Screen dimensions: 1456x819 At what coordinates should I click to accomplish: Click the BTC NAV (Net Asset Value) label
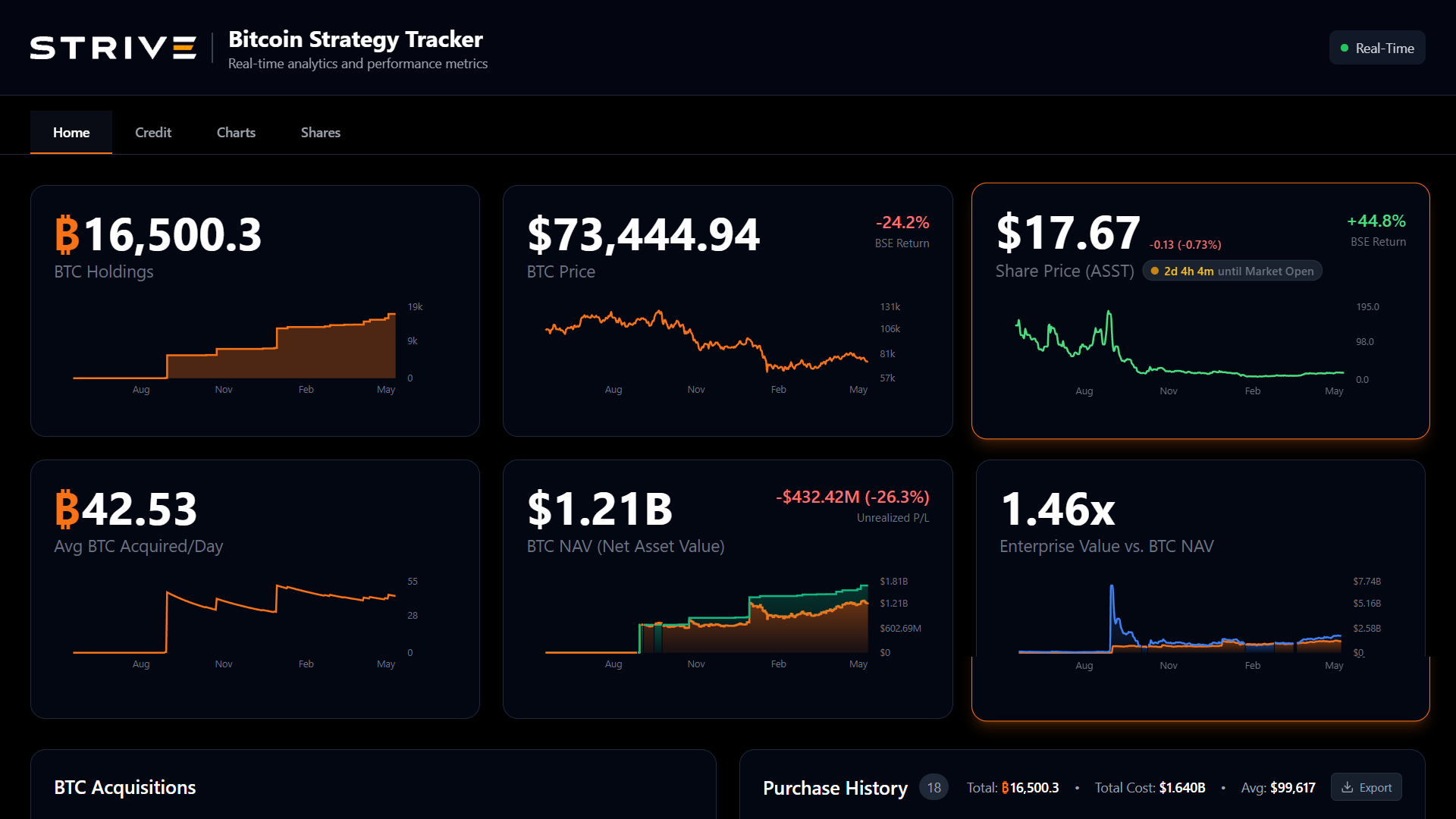626,546
